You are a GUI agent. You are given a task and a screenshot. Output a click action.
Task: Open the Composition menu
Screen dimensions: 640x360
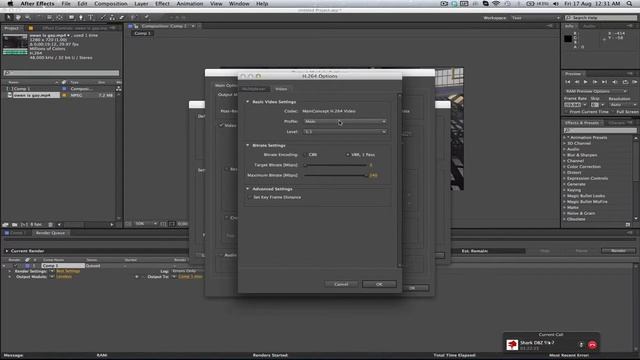[111, 4]
